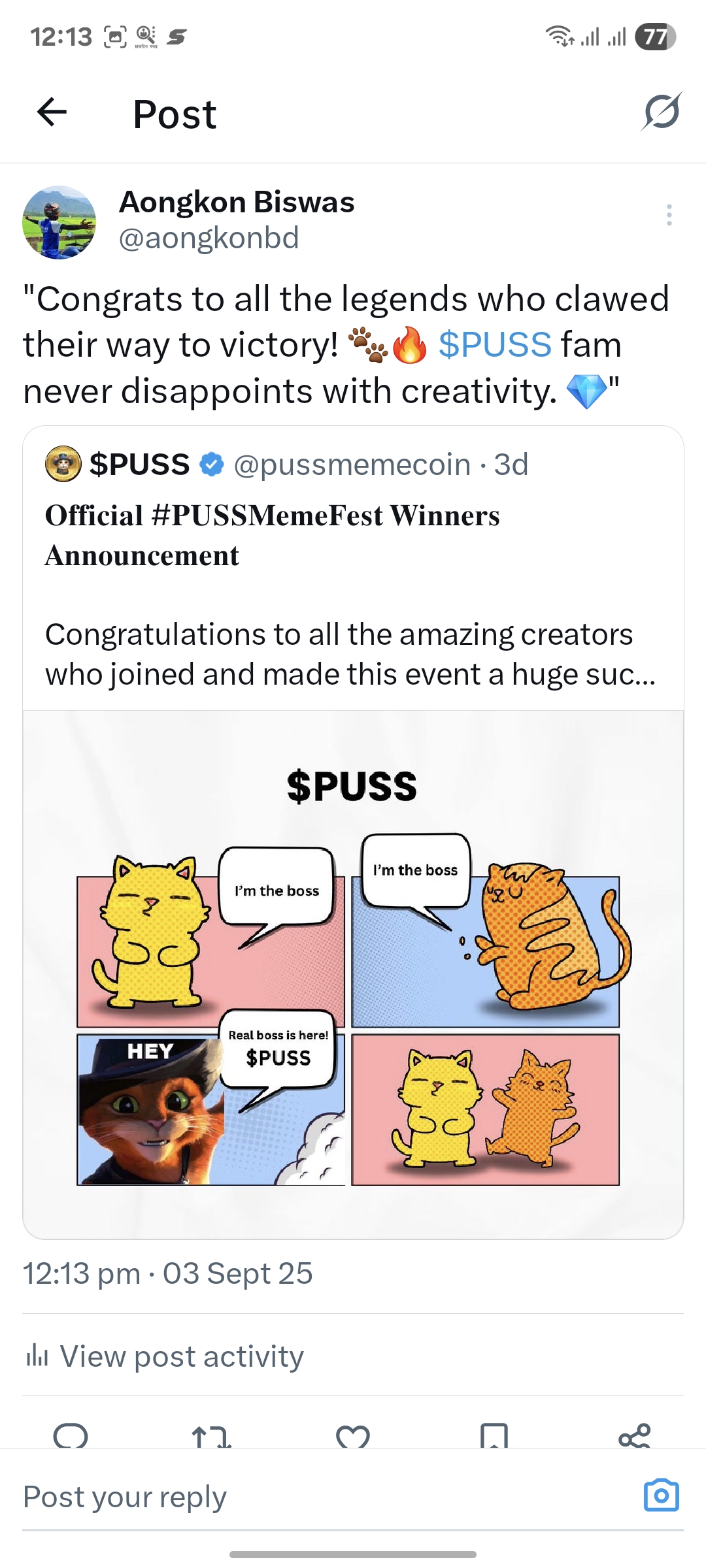706x1568 pixels.
Task: Open the Grok slash-circle icon
Action: click(662, 112)
